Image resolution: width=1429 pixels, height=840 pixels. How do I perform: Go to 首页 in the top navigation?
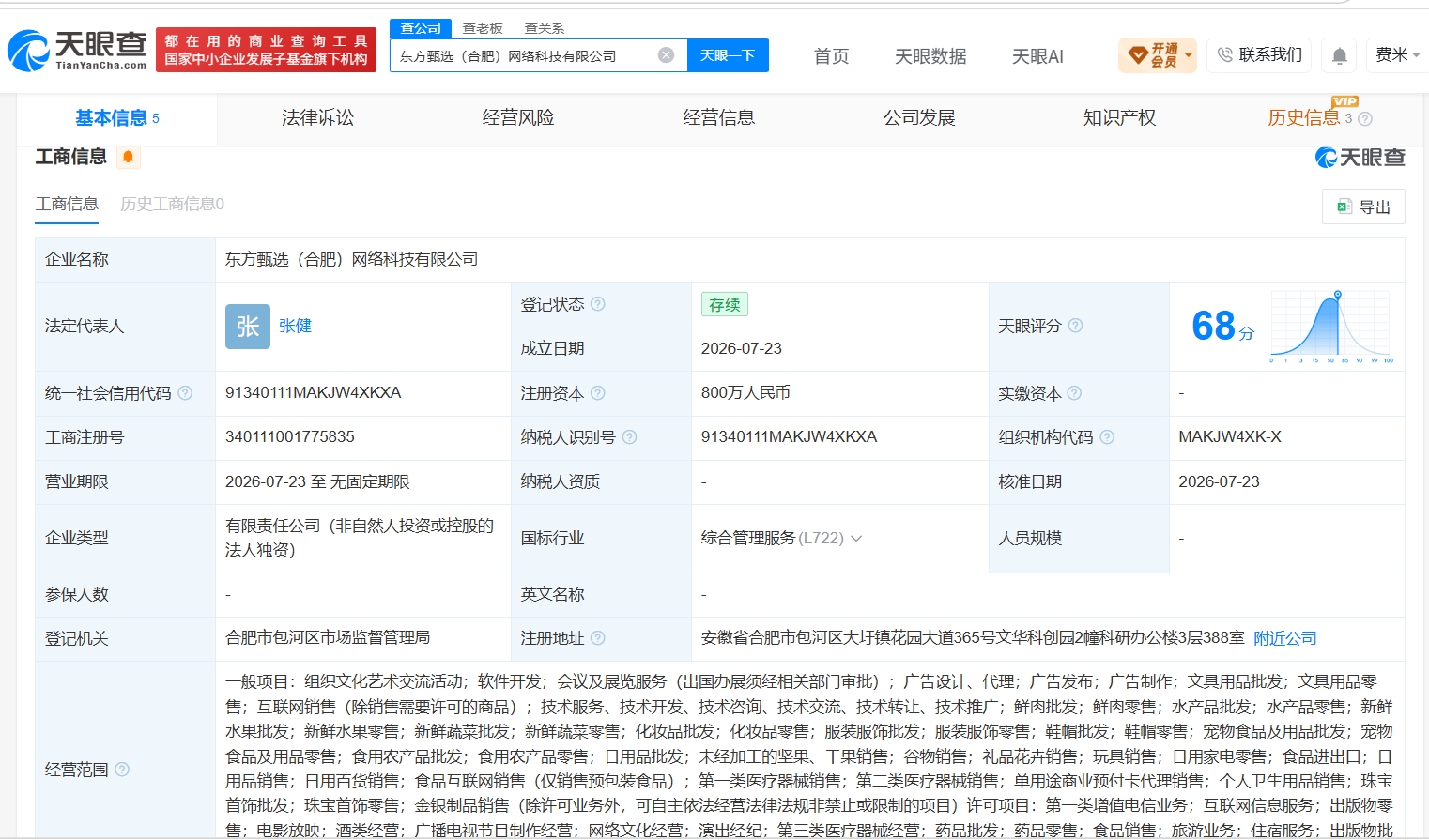[831, 56]
